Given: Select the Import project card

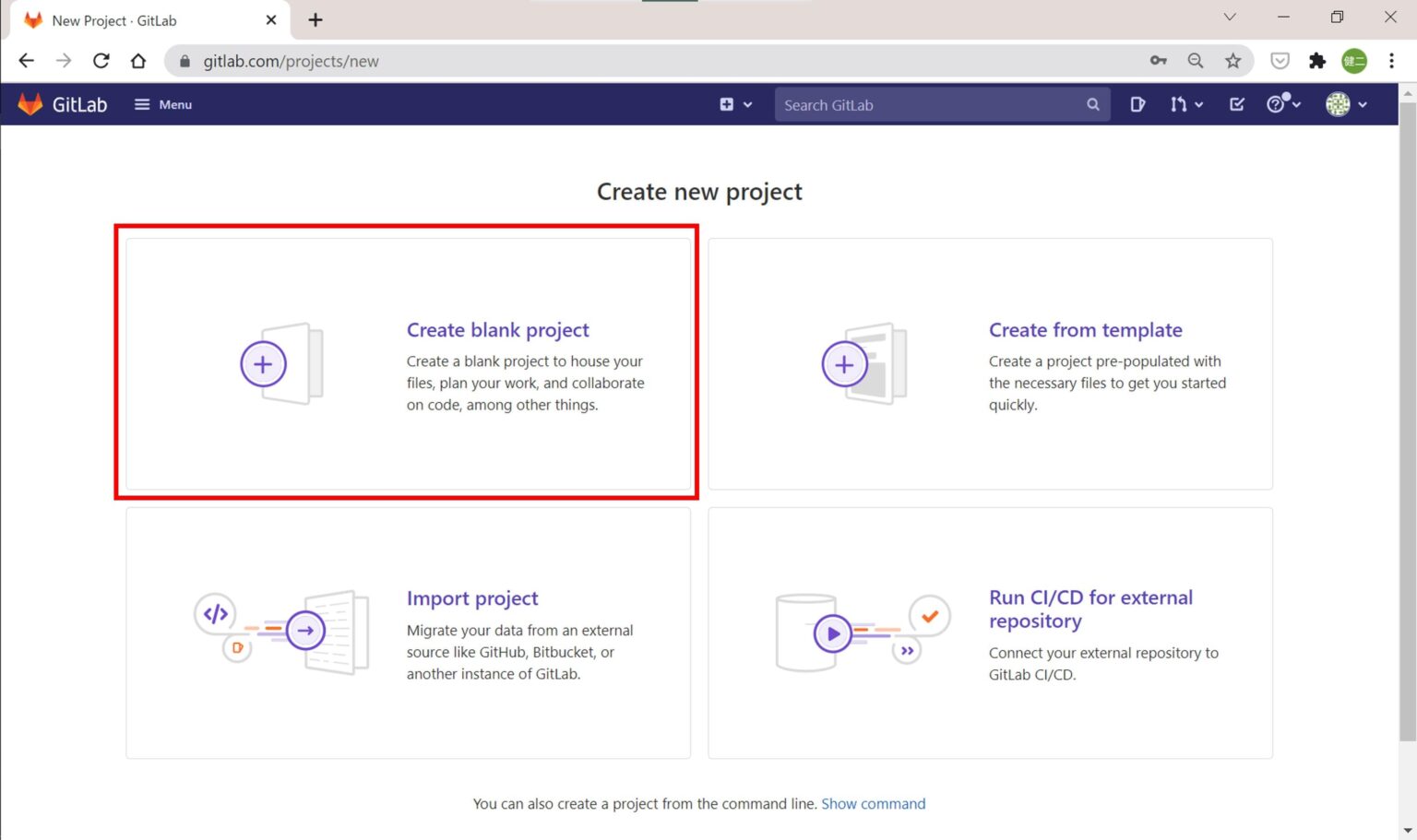Looking at the screenshot, I should pyautogui.click(x=406, y=633).
